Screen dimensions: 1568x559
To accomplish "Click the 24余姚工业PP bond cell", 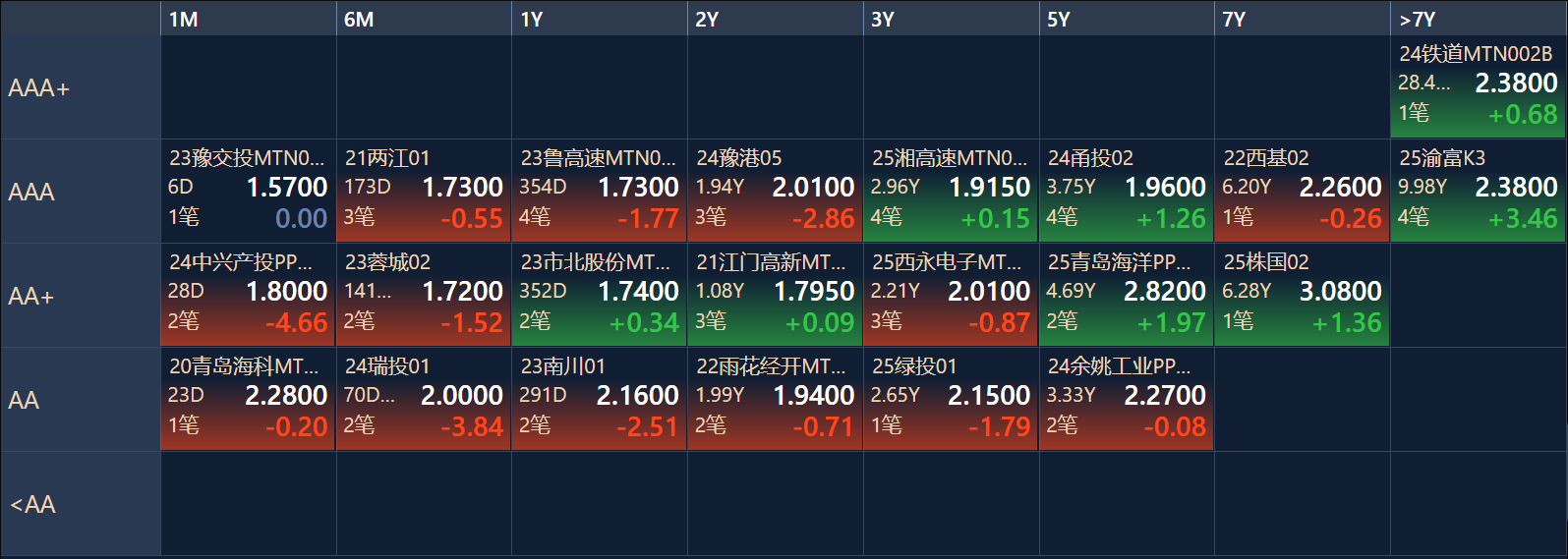I will point(1126,400).
